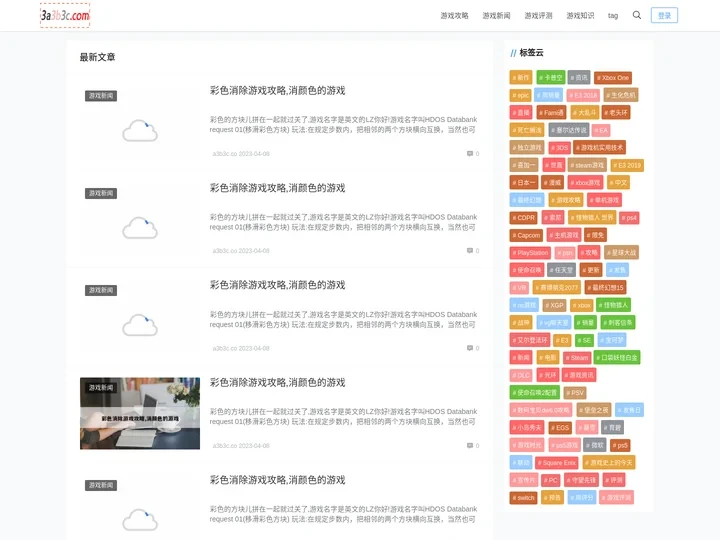The image size is (720, 540).
Task: Select the 任天堂 tag
Action: pos(561,270)
